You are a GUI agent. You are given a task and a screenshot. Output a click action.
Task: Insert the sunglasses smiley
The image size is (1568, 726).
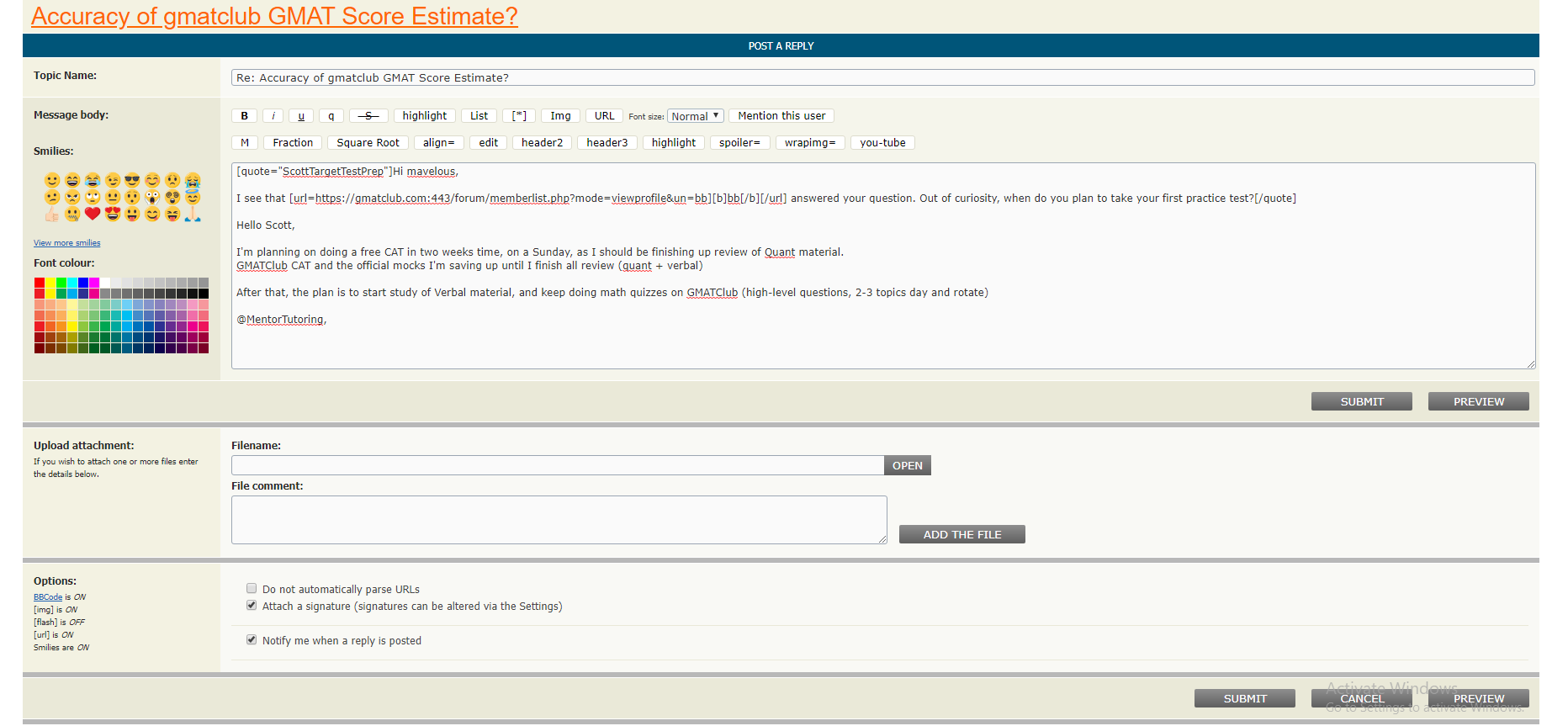(x=132, y=180)
